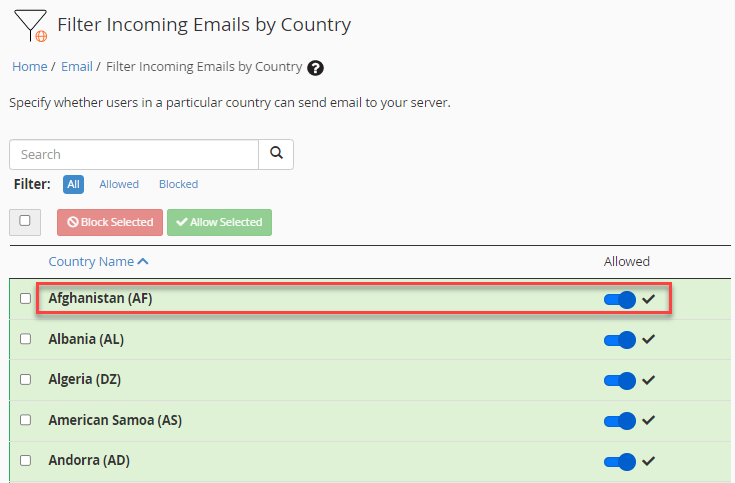Click the search magnifier button
This screenshot has height=483, width=735.
click(x=276, y=154)
